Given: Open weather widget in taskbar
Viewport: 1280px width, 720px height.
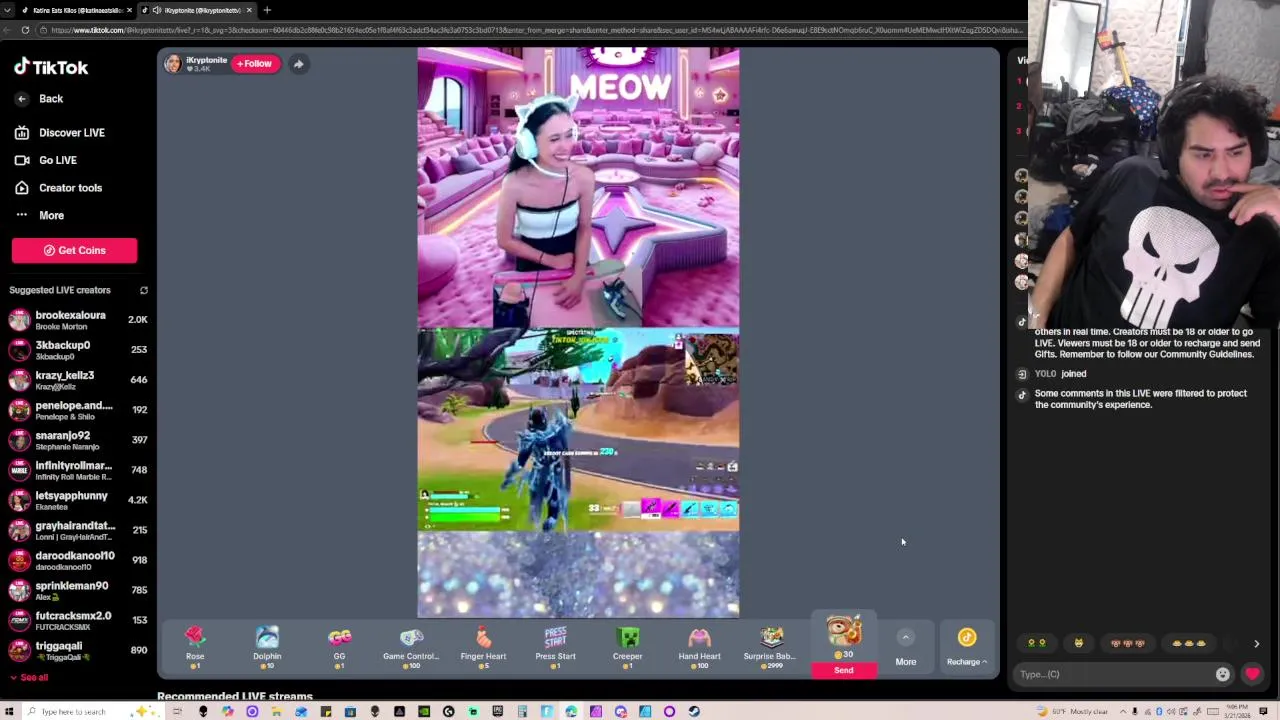Looking at the screenshot, I should tap(1072, 711).
